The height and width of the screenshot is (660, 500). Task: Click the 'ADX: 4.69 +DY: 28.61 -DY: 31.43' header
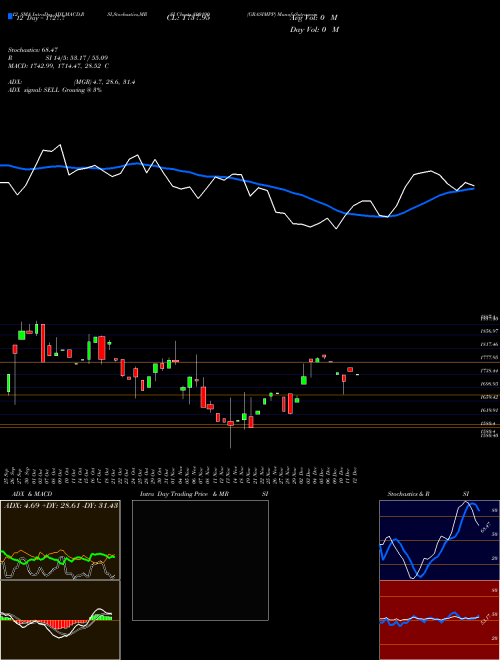[61, 505]
